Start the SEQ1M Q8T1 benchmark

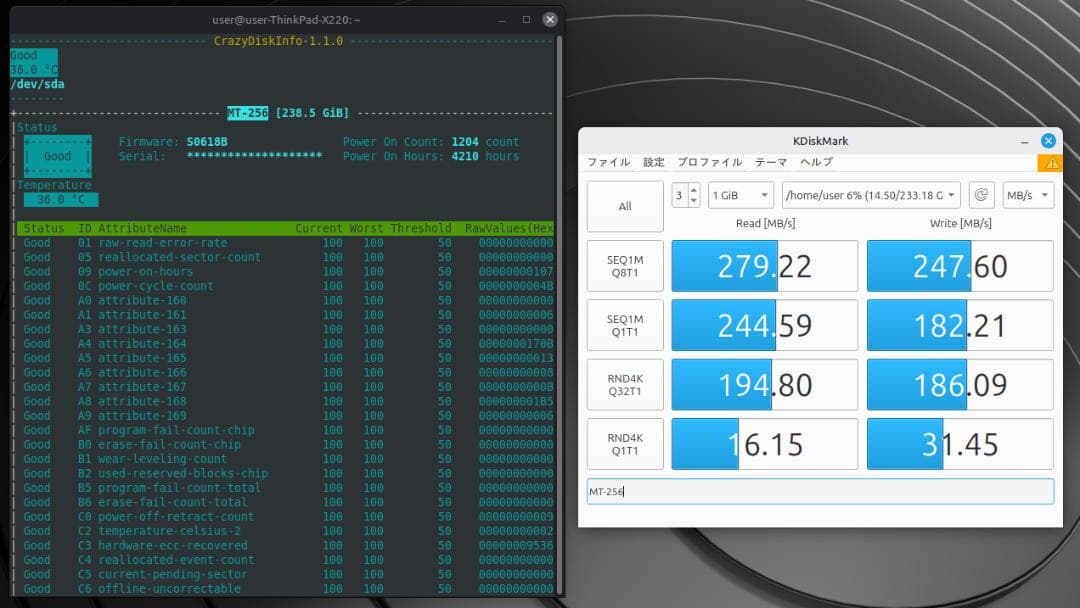(x=625, y=266)
